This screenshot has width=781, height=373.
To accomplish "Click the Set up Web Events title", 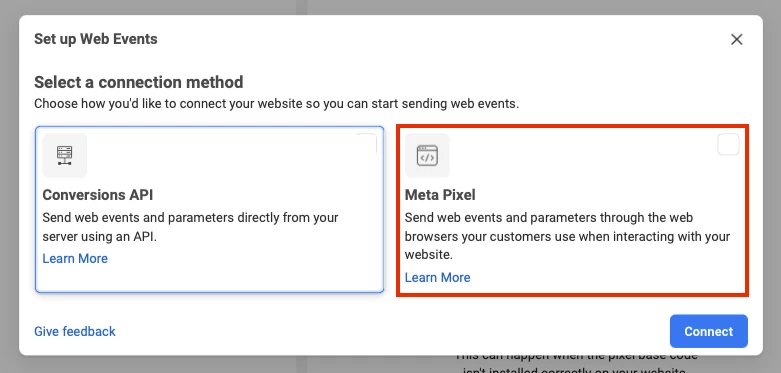I will pos(96,39).
